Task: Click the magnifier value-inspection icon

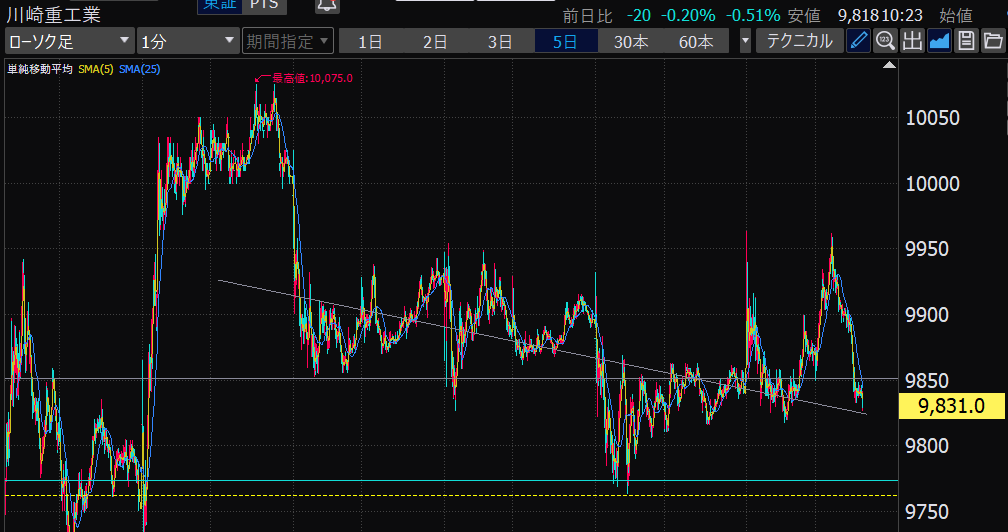Action: [885, 41]
